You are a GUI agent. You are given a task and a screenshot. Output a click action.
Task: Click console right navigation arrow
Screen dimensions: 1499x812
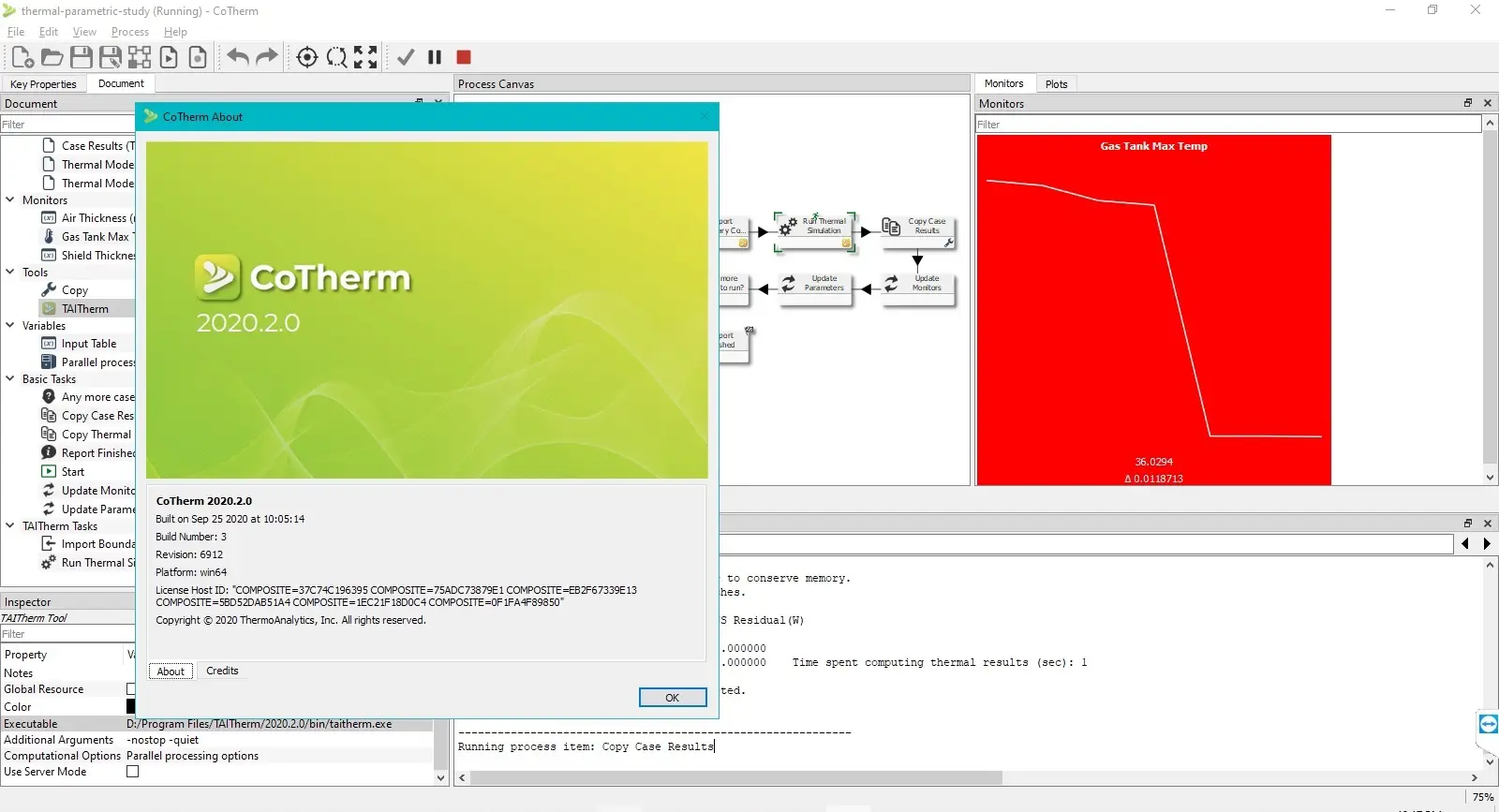tap(1487, 543)
